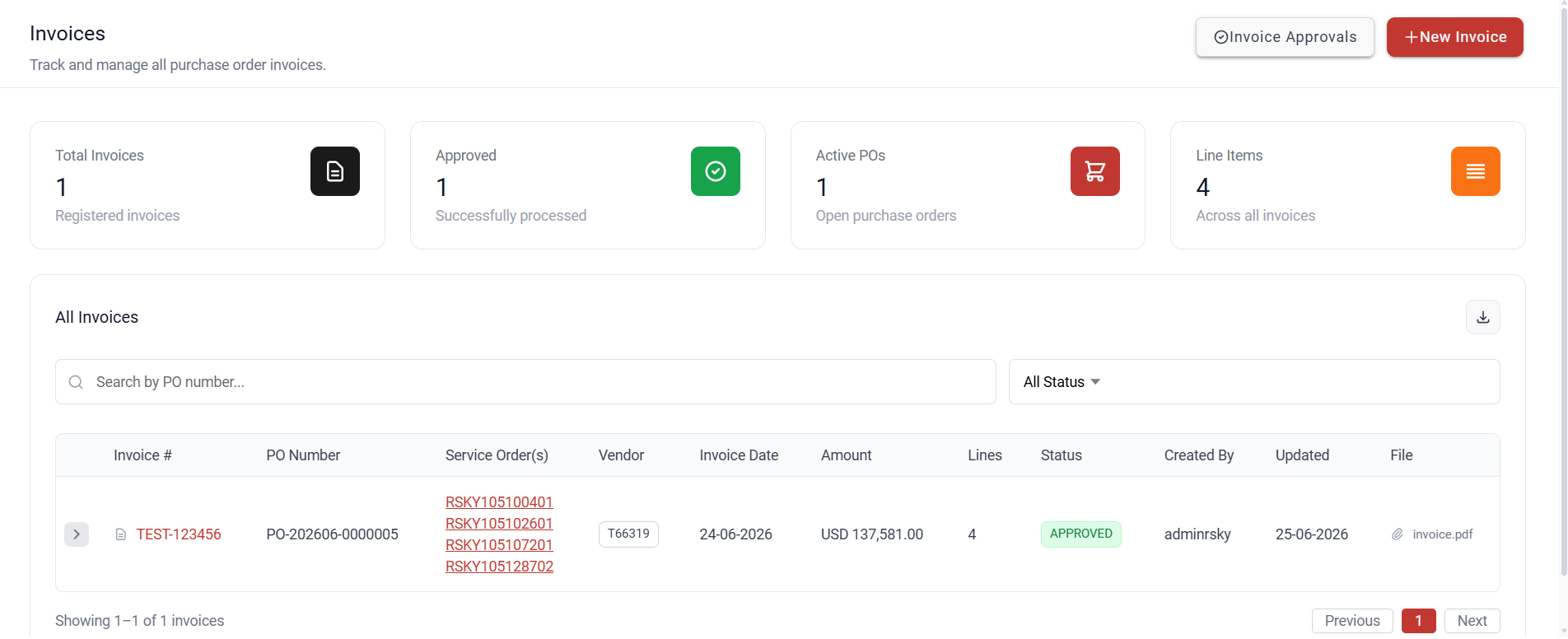Create a New Invoice
The height and width of the screenshot is (639, 1568).
point(1455,37)
